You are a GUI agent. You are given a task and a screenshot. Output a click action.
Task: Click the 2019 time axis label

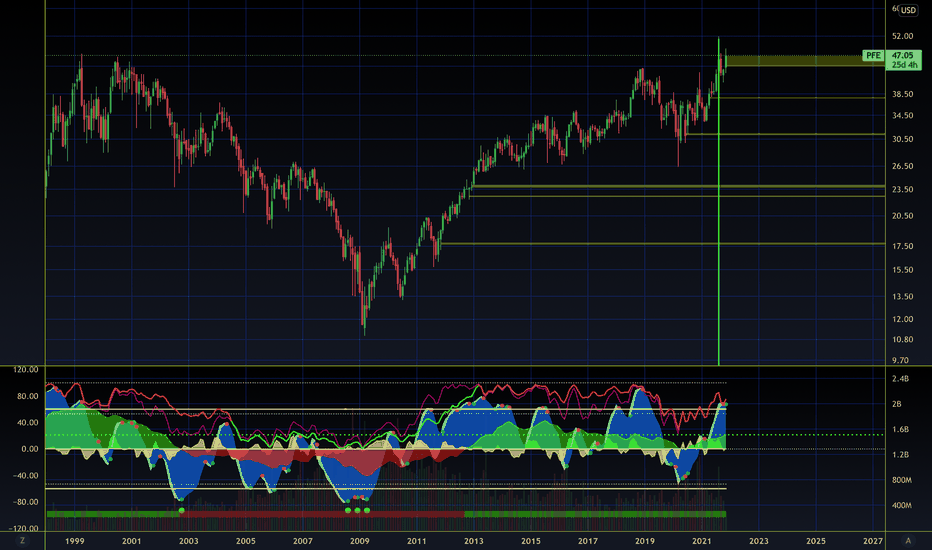(645, 540)
